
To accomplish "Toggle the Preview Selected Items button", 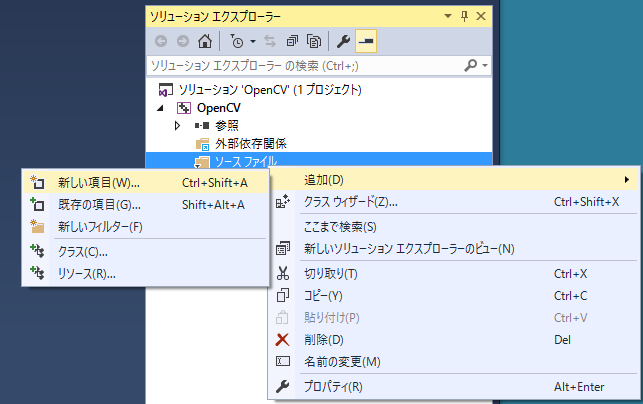I will coord(367,42).
